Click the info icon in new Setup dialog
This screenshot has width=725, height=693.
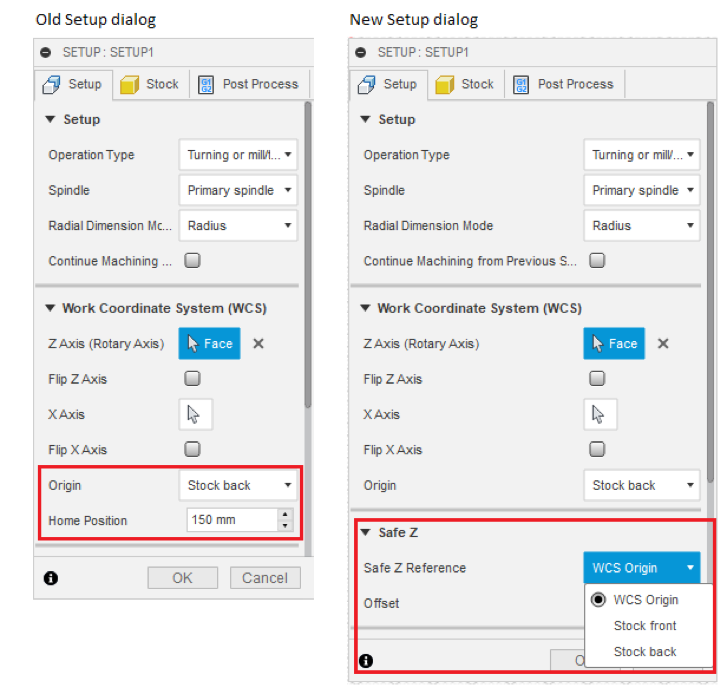[x=365, y=661]
